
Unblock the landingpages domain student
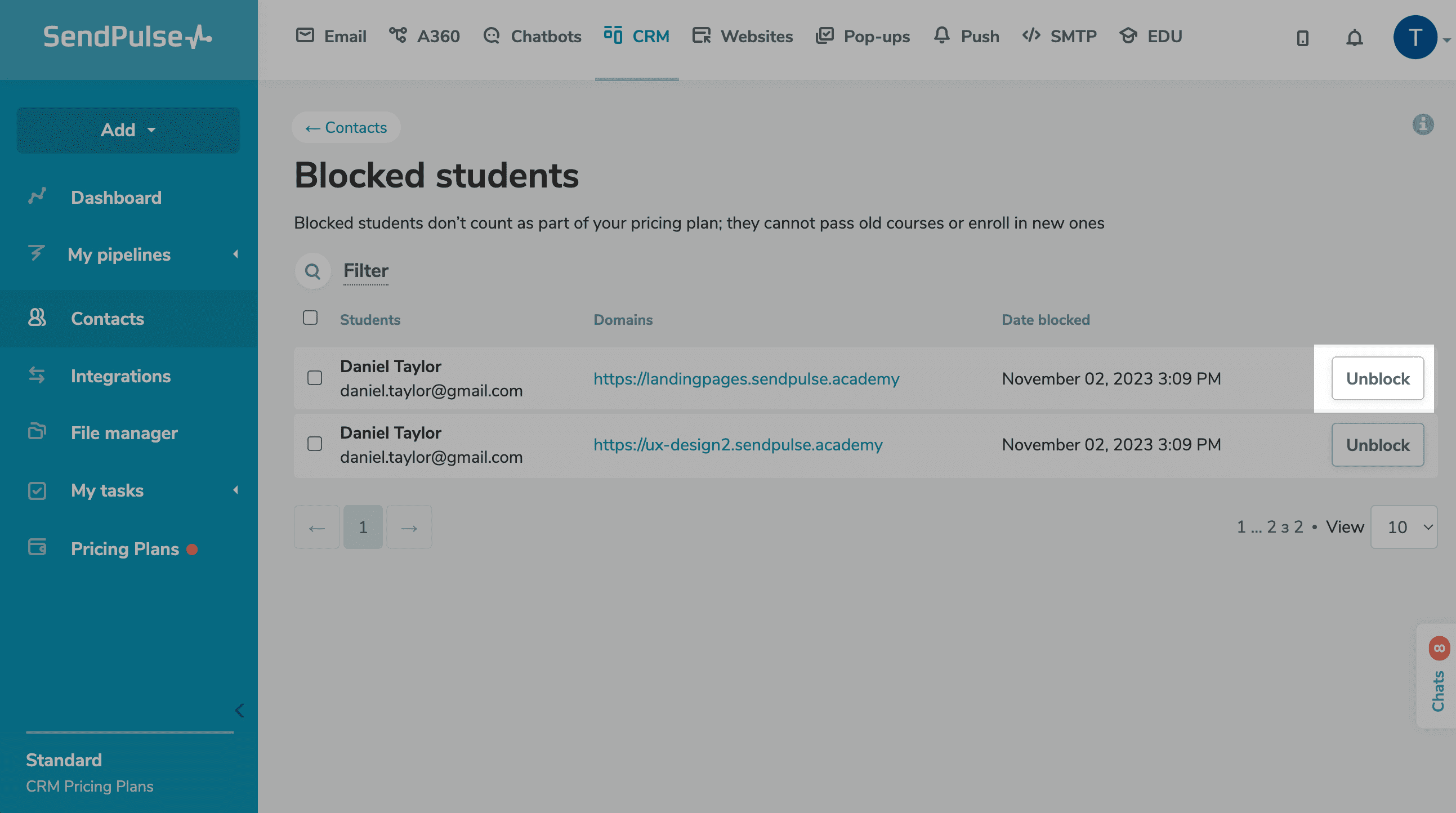coord(1377,378)
